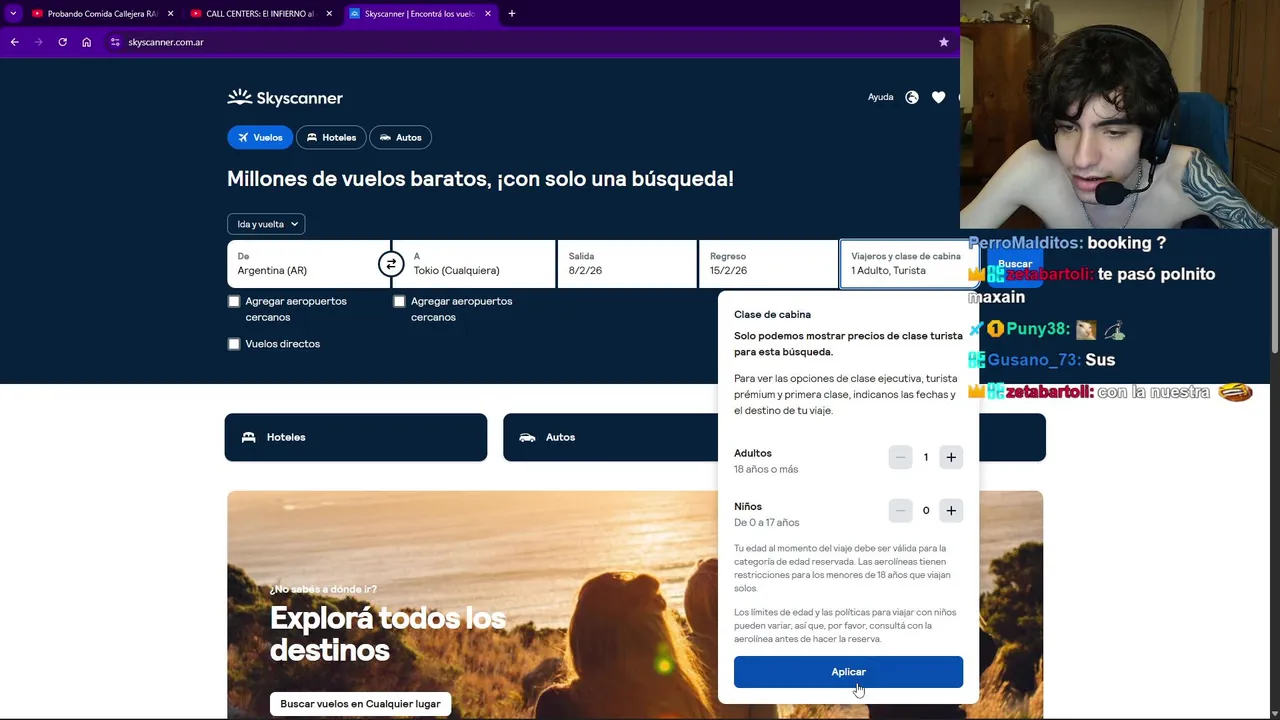Switch to the 'Probando Comida Callejera' YouTube tab
The image size is (1280, 720).
tap(95, 14)
